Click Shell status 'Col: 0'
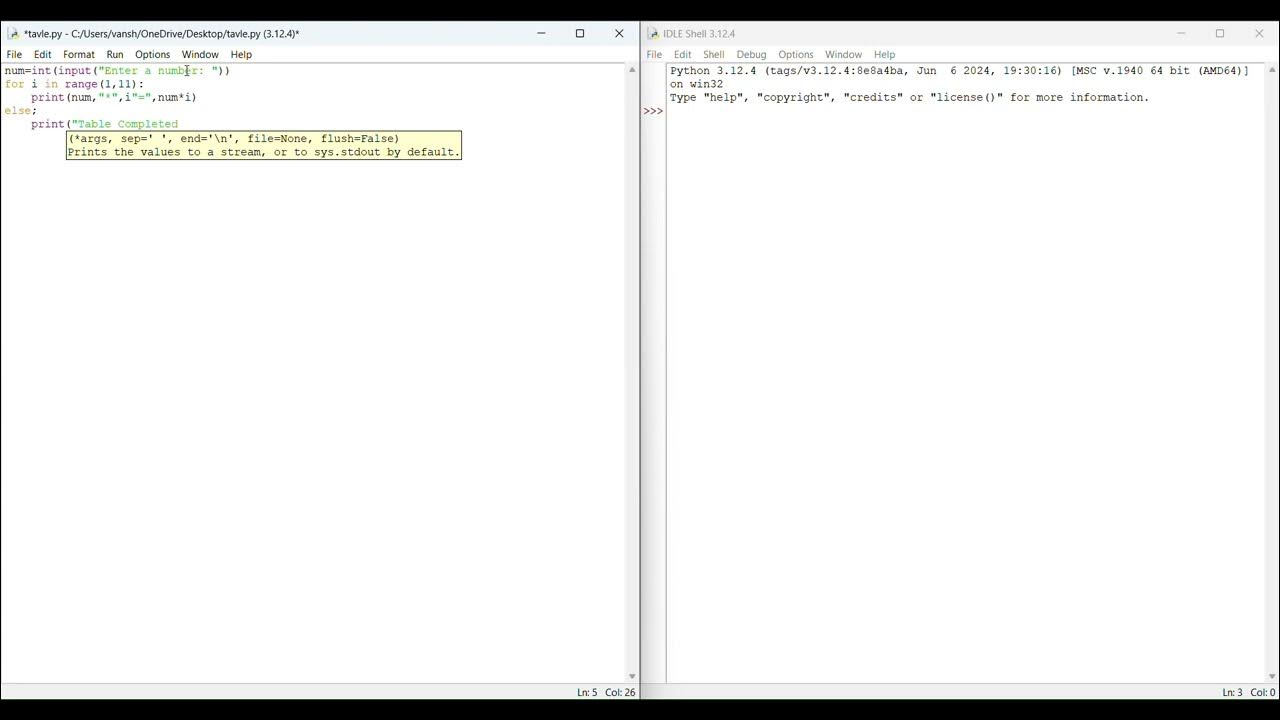Viewport: 1280px width, 720px height. [1263, 692]
